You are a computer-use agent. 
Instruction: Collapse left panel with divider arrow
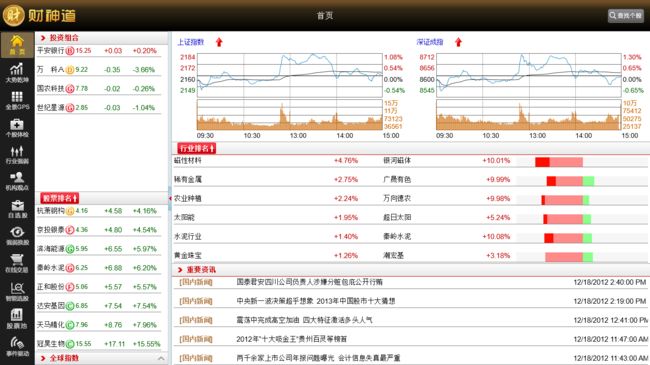(170, 199)
